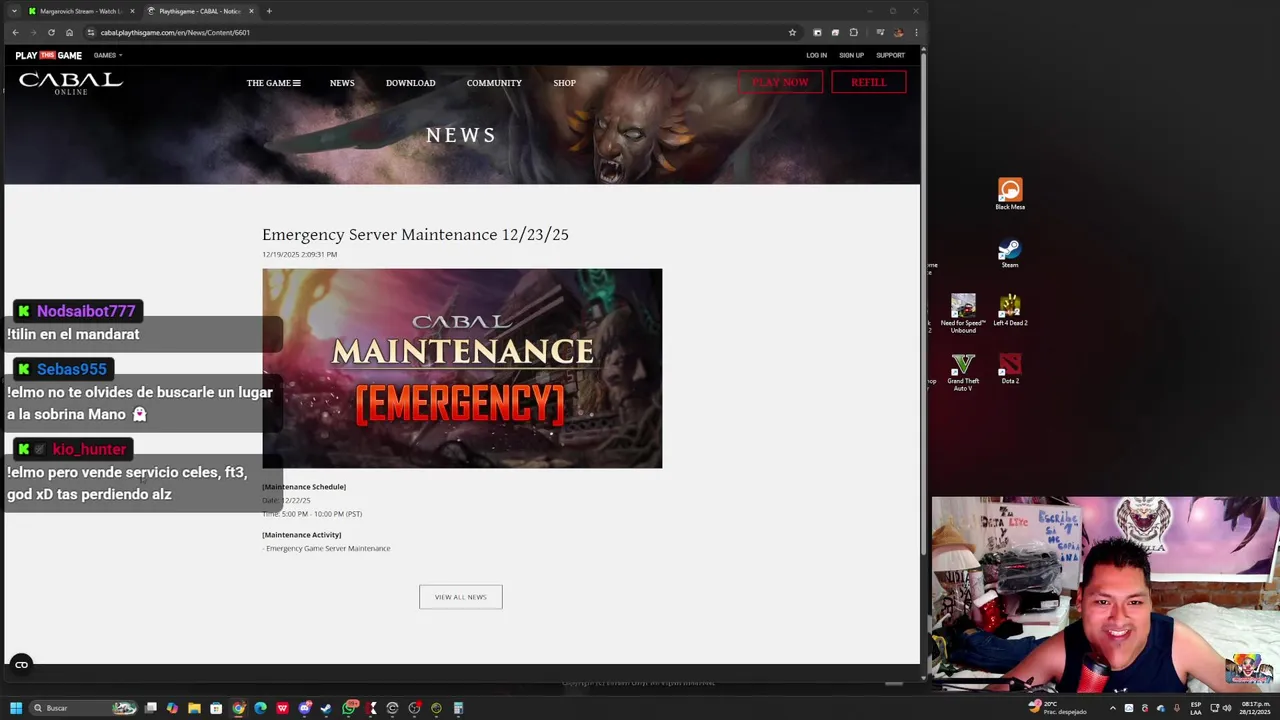
Task: Click the overlay chat link icon in the page corner
Action: click(x=21, y=665)
